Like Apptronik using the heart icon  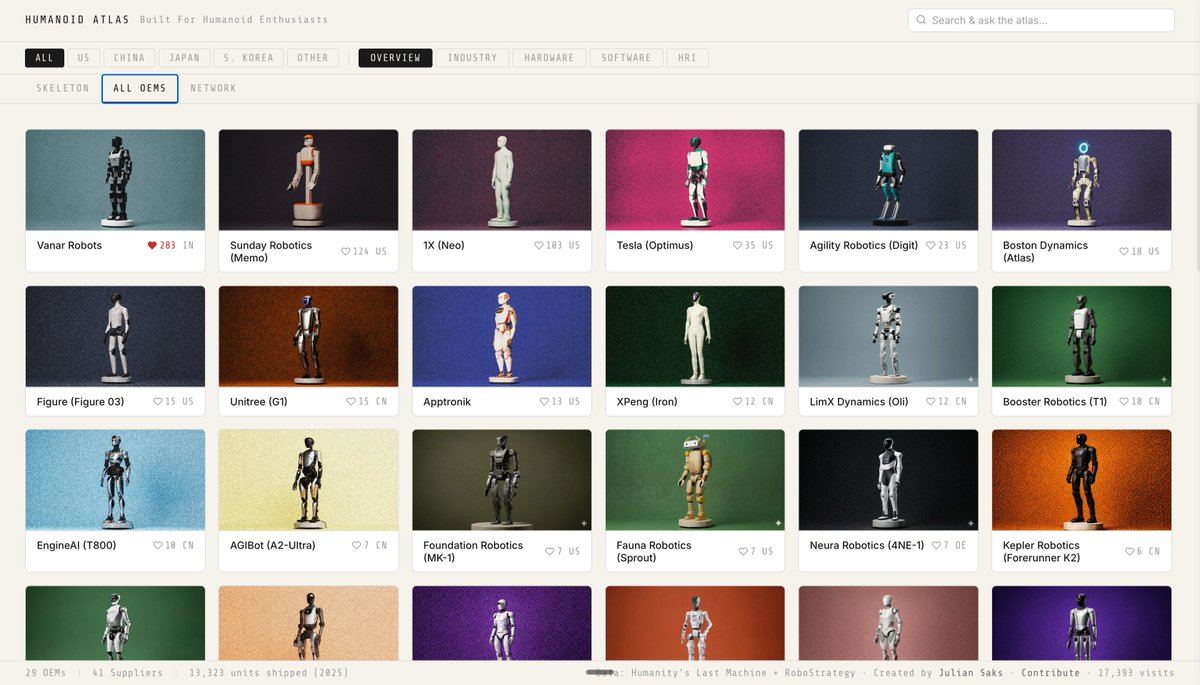tap(544, 401)
